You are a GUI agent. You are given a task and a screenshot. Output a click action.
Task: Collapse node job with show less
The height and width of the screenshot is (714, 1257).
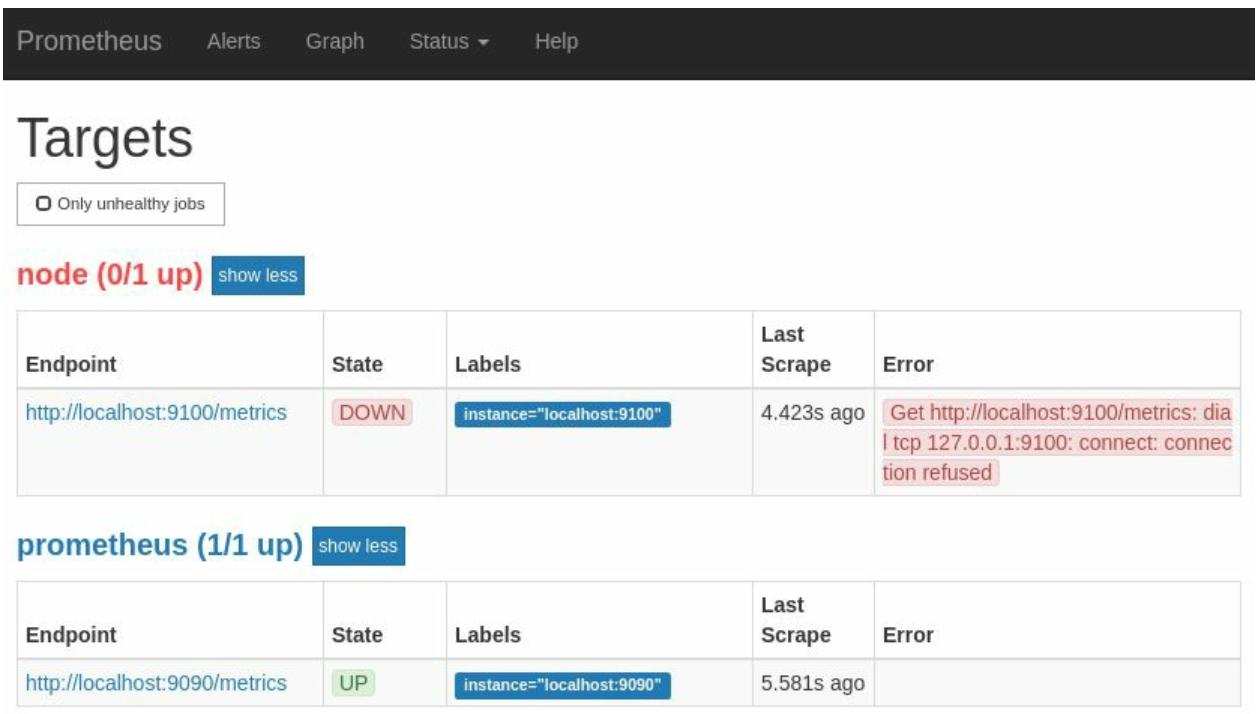(x=258, y=275)
